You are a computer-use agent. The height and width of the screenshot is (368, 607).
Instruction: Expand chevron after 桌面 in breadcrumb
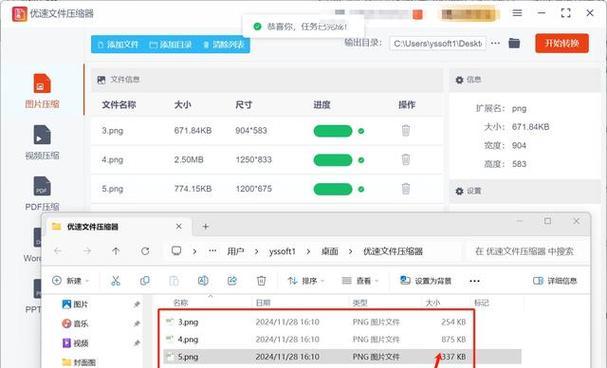click(350, 252)
